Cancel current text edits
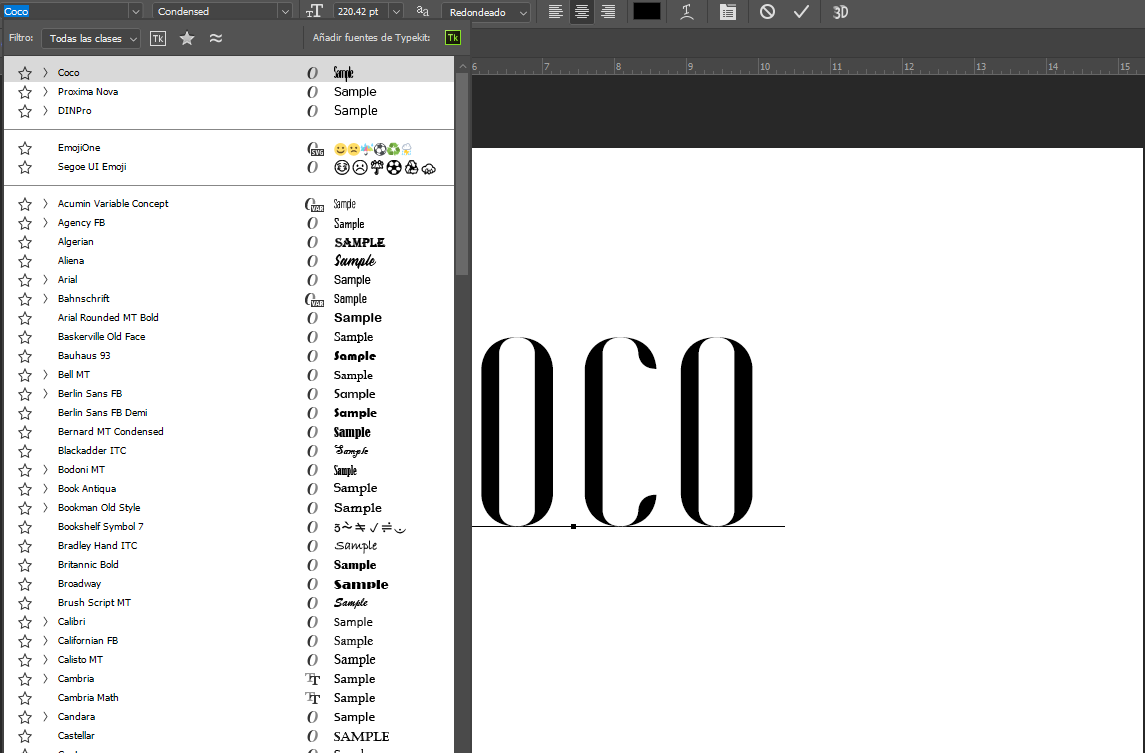The width and height of the screenshot is (1145, 753). coord(767,12)
